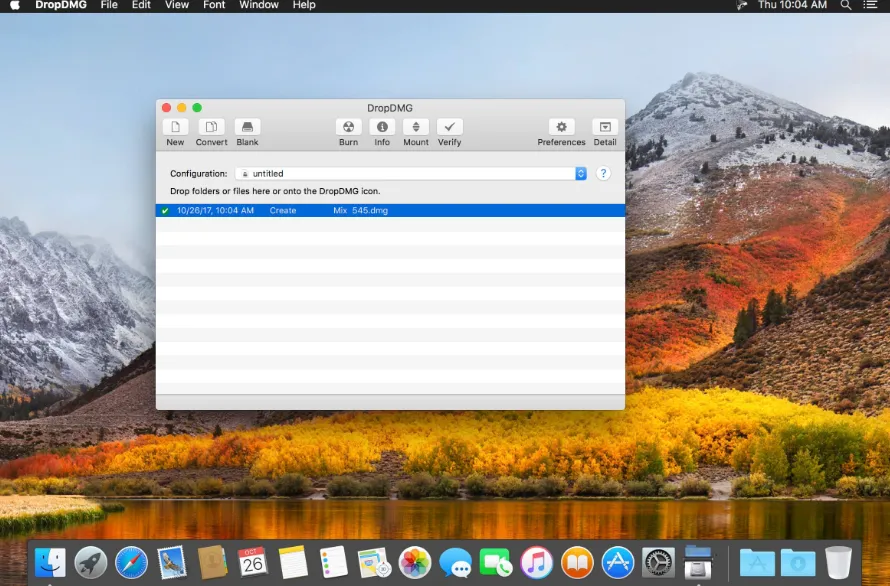Open iBooks app in Dock
The image size is (890, 586).
click(x=577, y=562)
